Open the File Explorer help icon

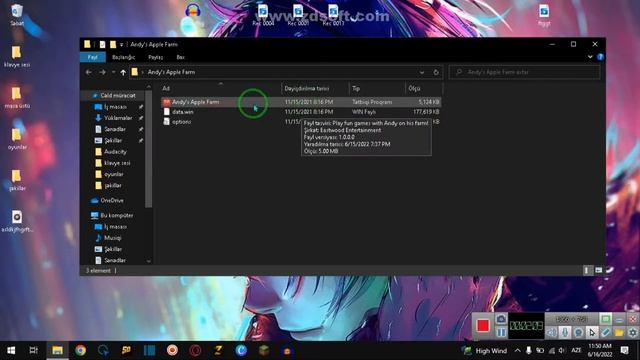pyautogui.click(x=600, y=57)
